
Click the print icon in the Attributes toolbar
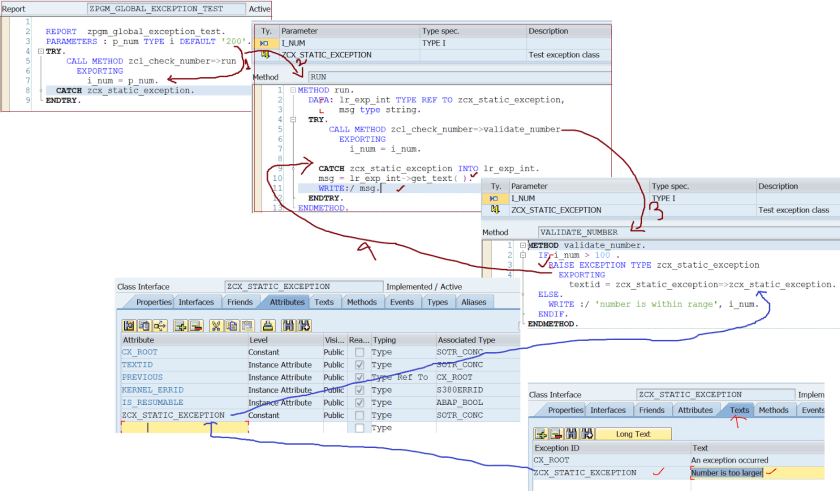tap(268, 325)
